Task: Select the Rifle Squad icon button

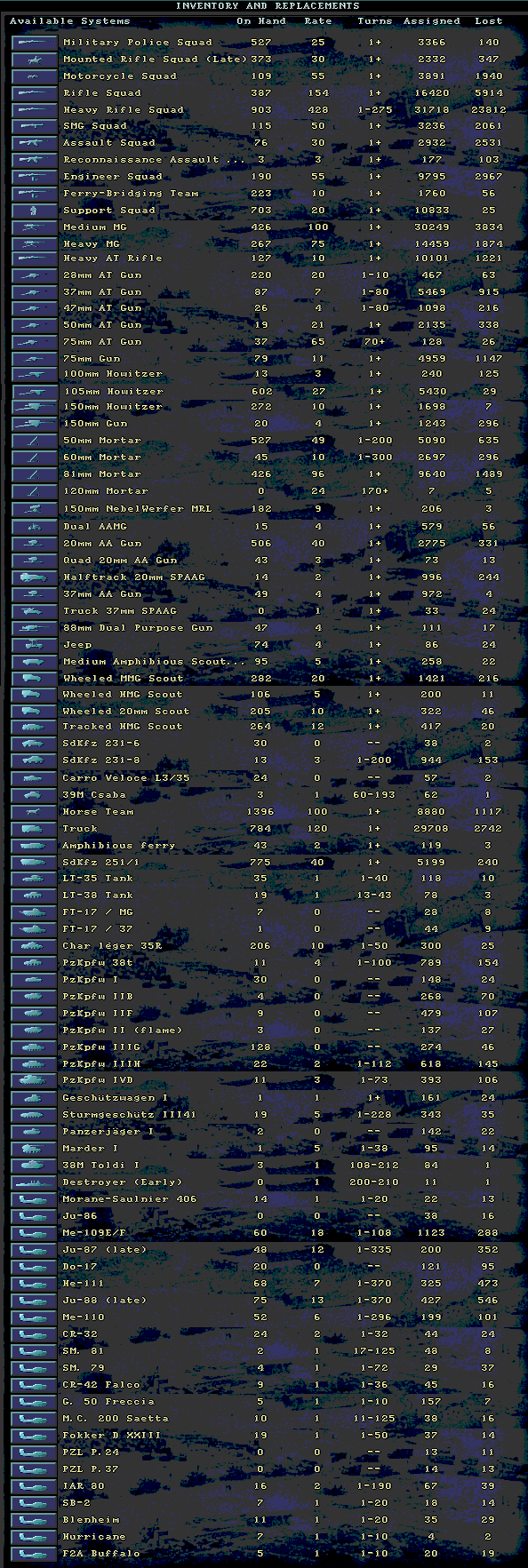Action: tap(35, 92)
